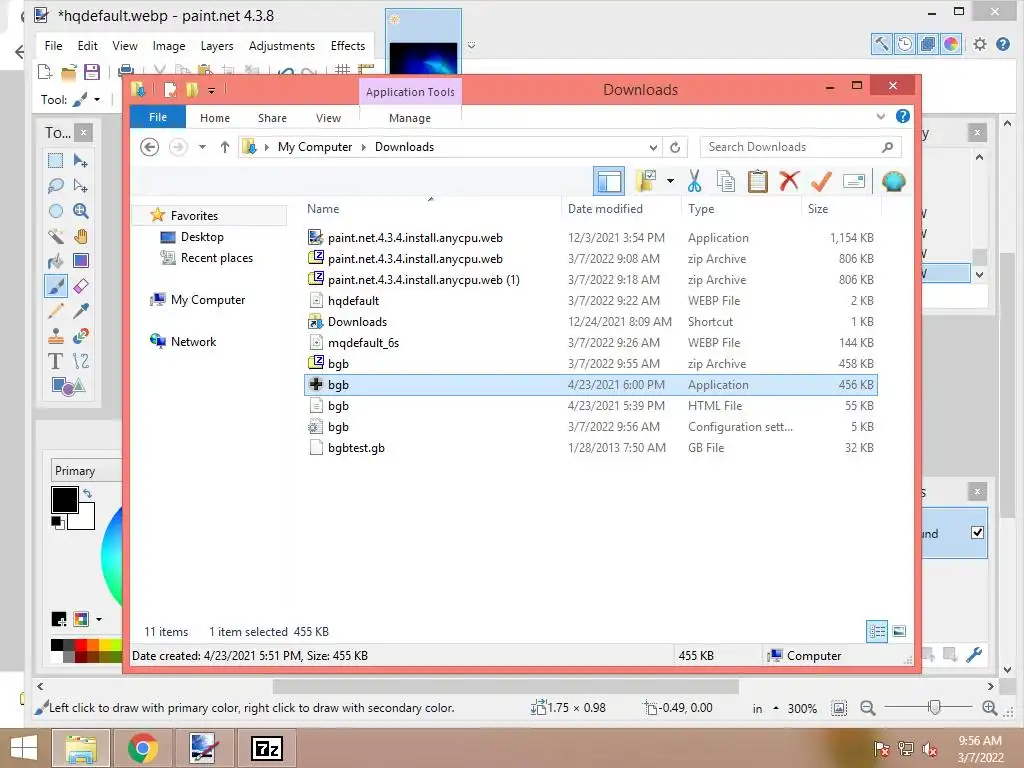
Task: Click the Rename icon in Explorer toolbar
Action: [854, 181]
